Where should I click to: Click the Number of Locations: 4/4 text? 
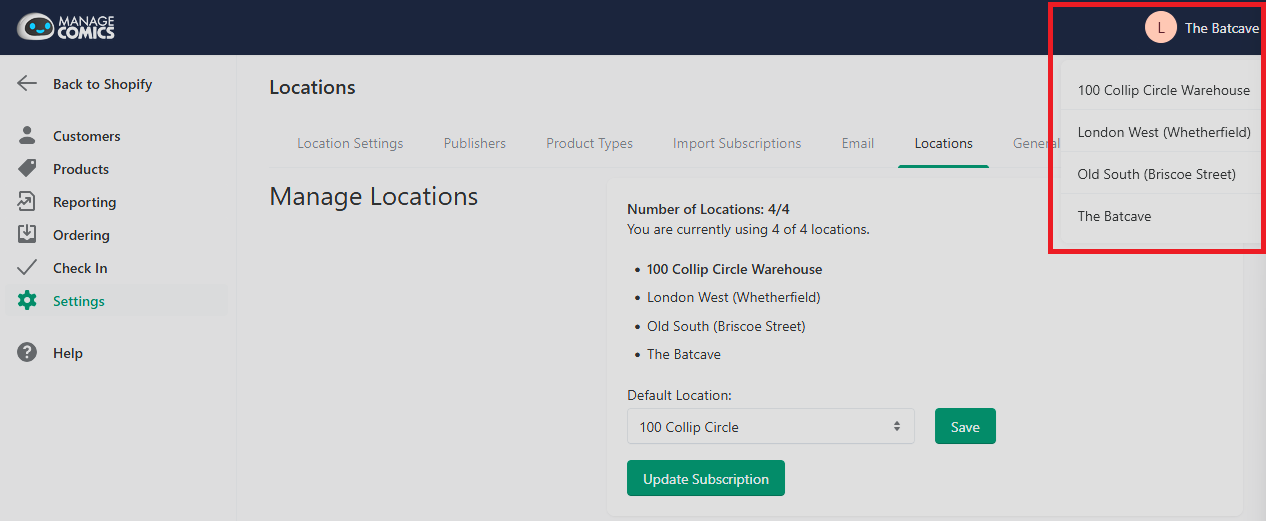(x=708, y=209)
